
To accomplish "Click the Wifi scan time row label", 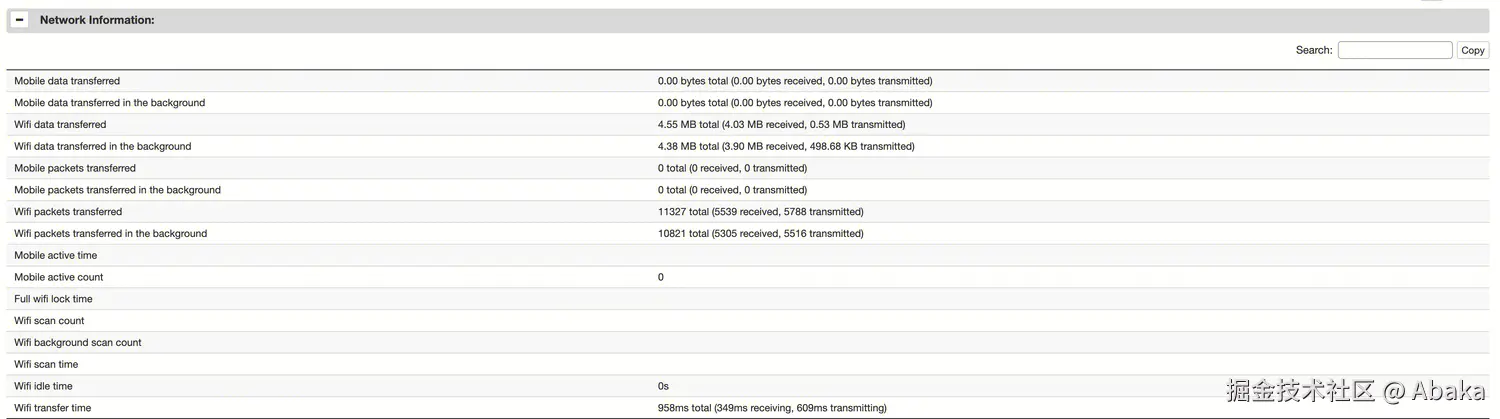I will 46,365.
